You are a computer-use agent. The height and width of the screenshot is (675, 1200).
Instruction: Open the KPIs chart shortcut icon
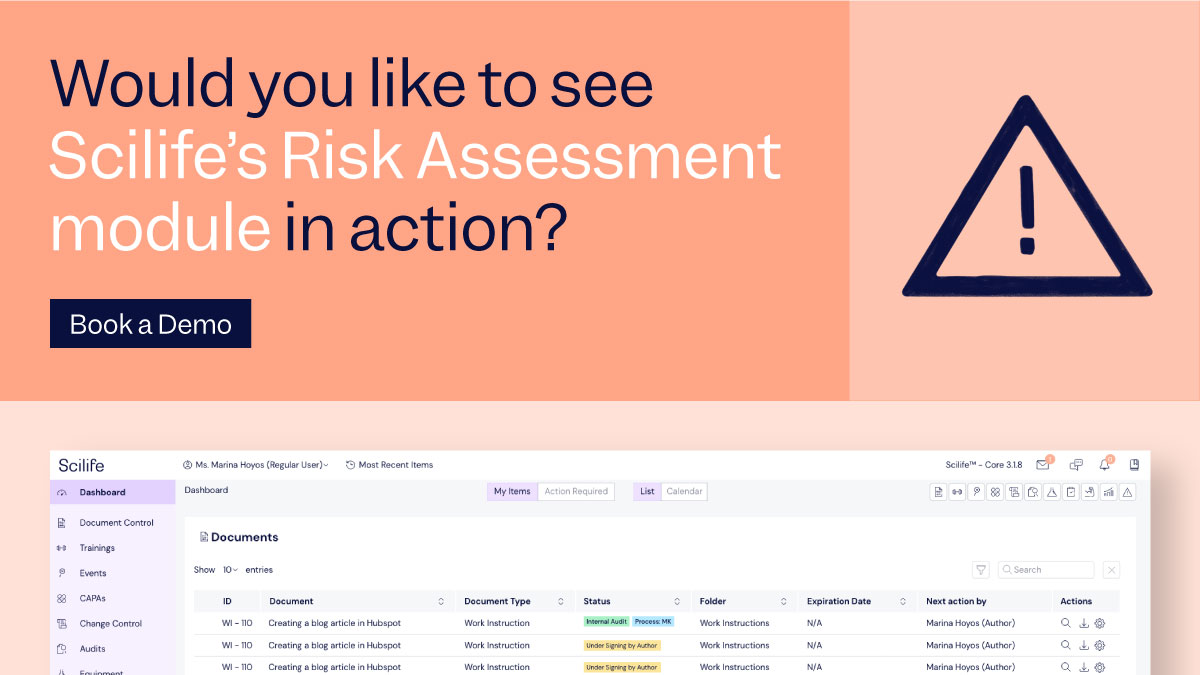(x=1109, y=491)
